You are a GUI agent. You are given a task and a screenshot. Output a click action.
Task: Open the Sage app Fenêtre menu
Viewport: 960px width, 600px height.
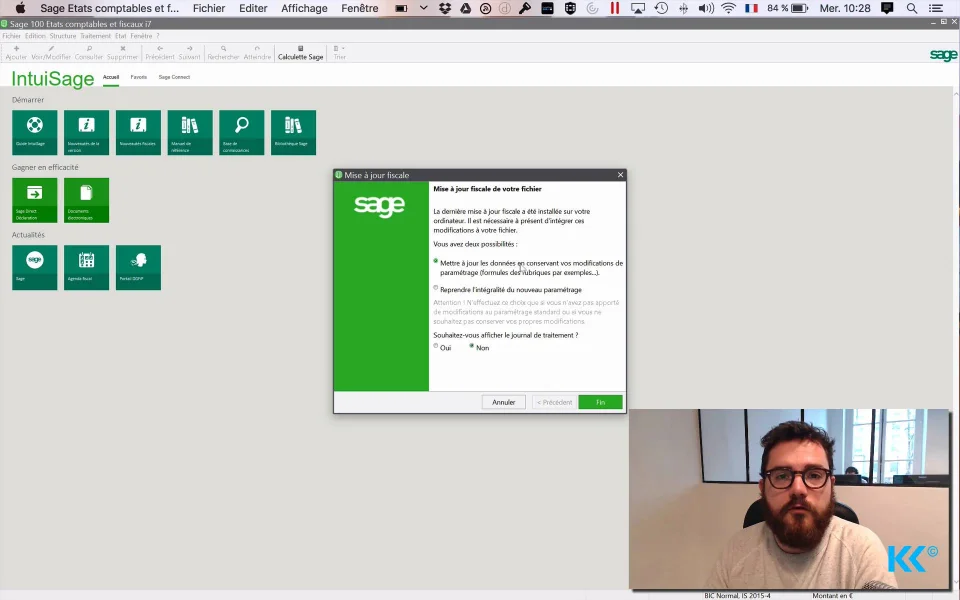(x=141, y=36)
